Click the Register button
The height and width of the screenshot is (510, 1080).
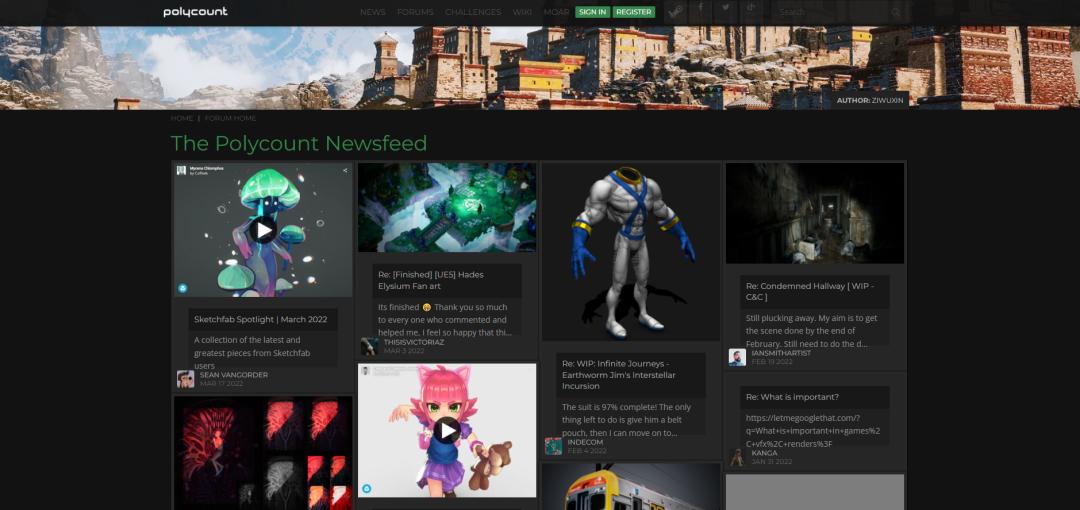click(x=634, y=12)
